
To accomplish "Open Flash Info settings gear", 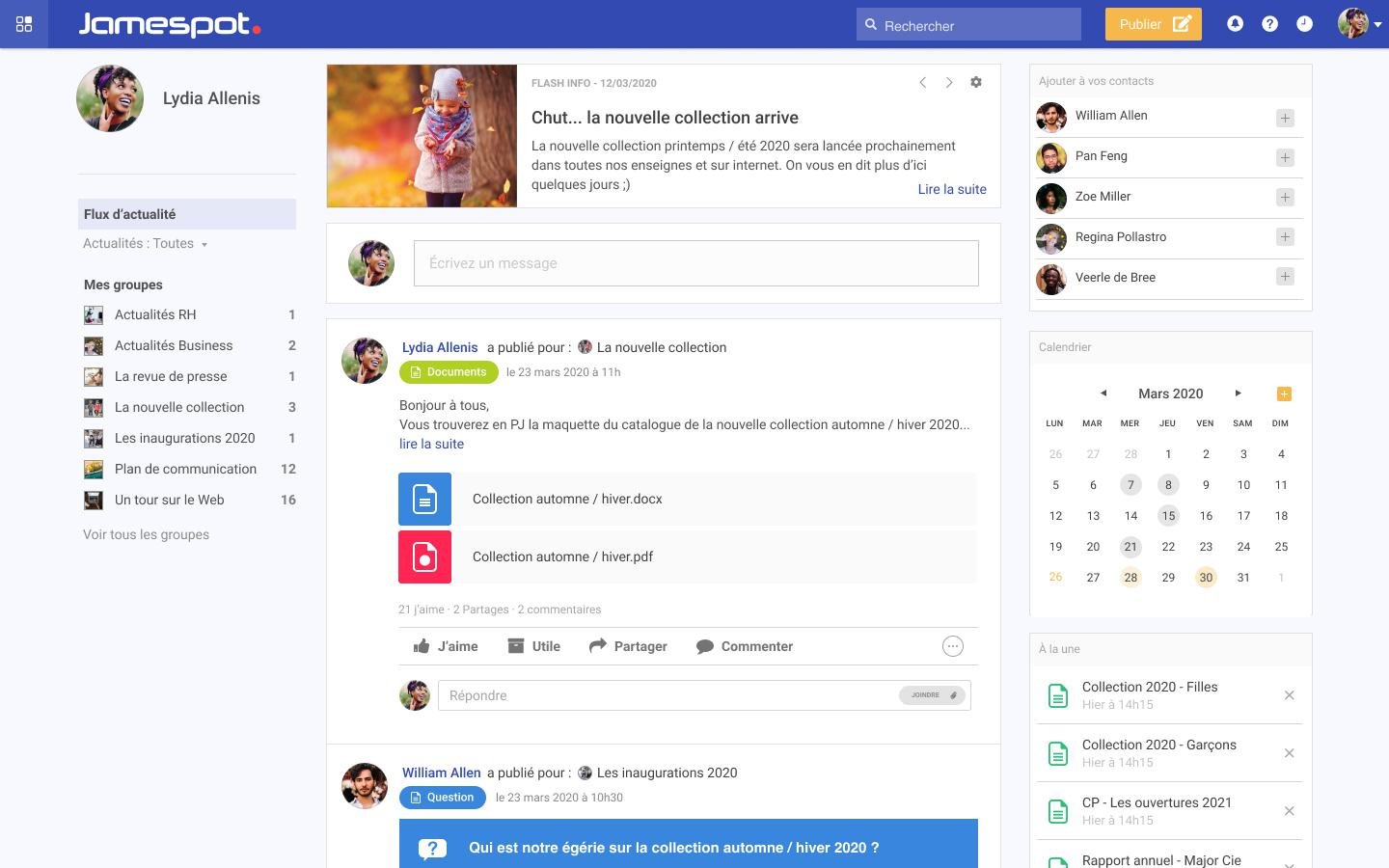I will tap(976, 82).
